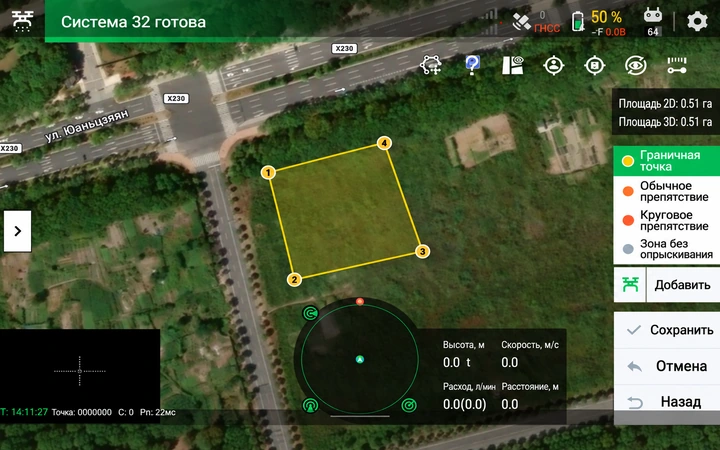
Task: Tap the map layers view icon
Action: [x=513, y=65]
